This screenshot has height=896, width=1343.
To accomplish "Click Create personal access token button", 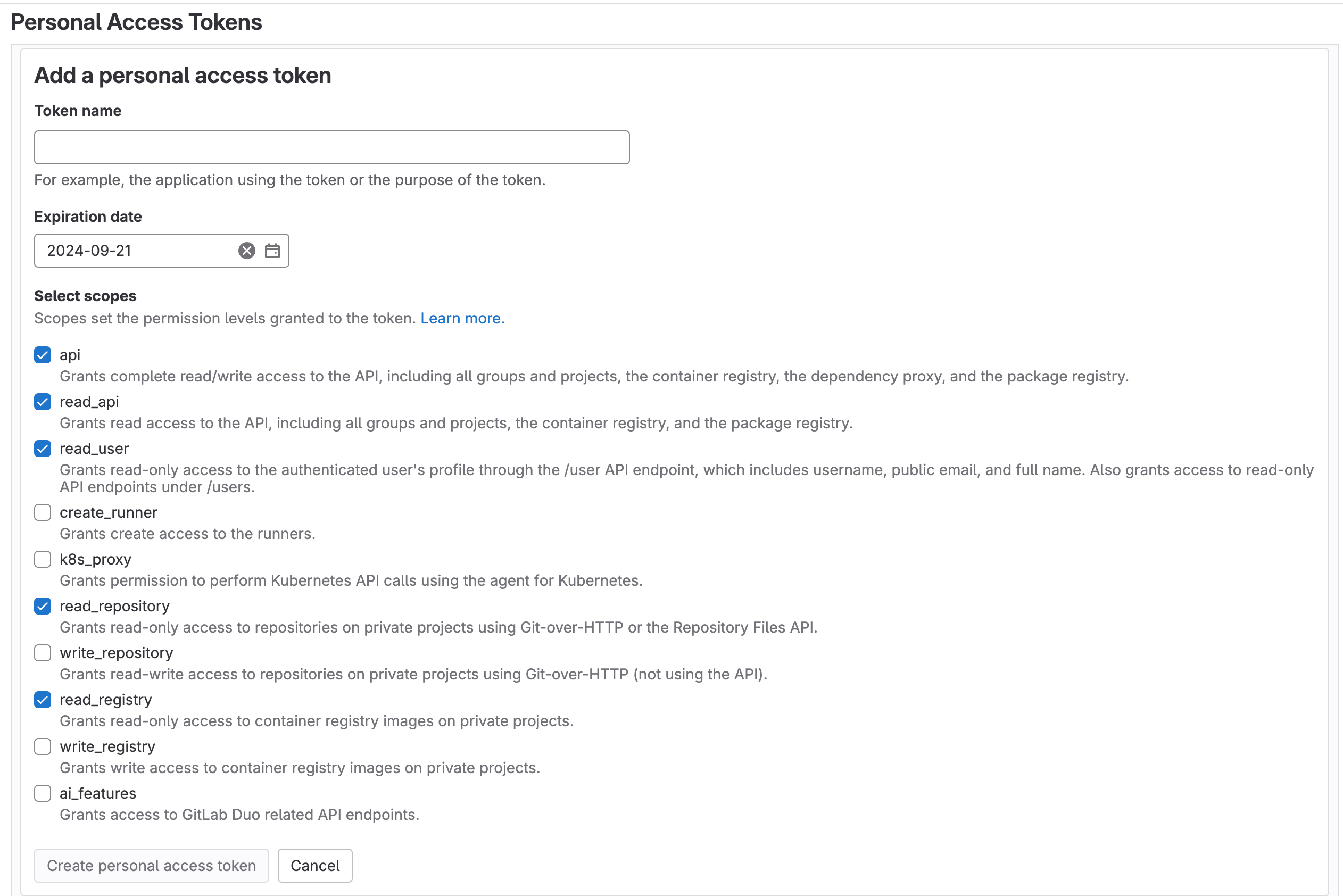I will coord(152,866).
